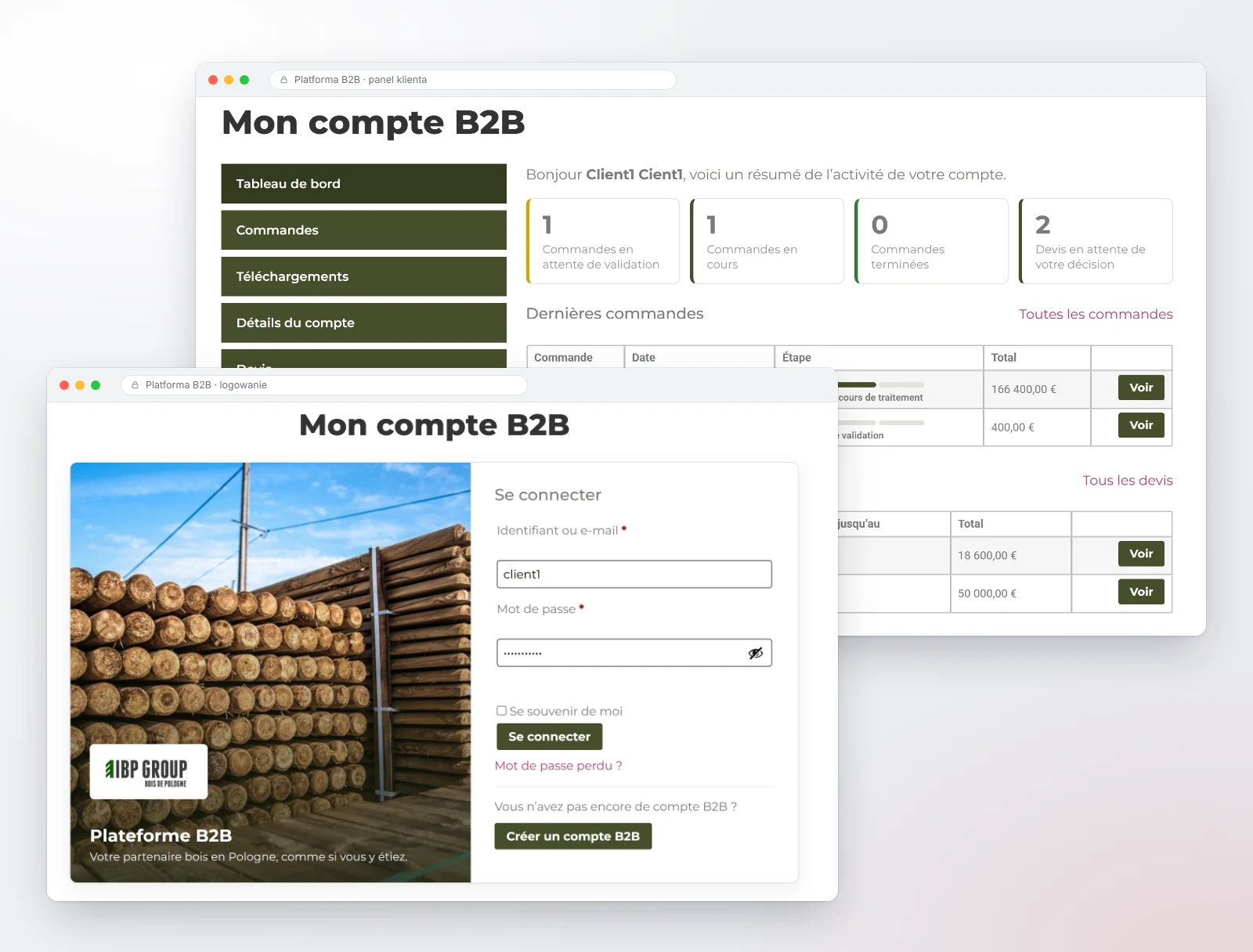Click the Se connecter button
Screen dimensions: 1253x952
[550, 737]
